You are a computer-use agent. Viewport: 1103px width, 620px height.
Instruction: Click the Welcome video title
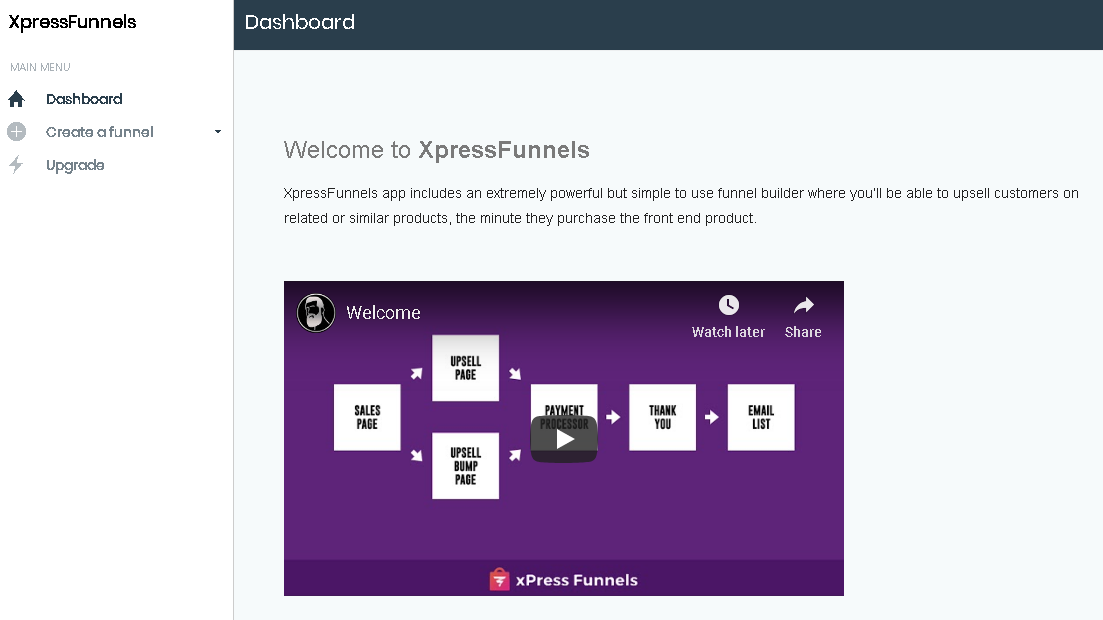pyautogui.click(x=383, y=312)
